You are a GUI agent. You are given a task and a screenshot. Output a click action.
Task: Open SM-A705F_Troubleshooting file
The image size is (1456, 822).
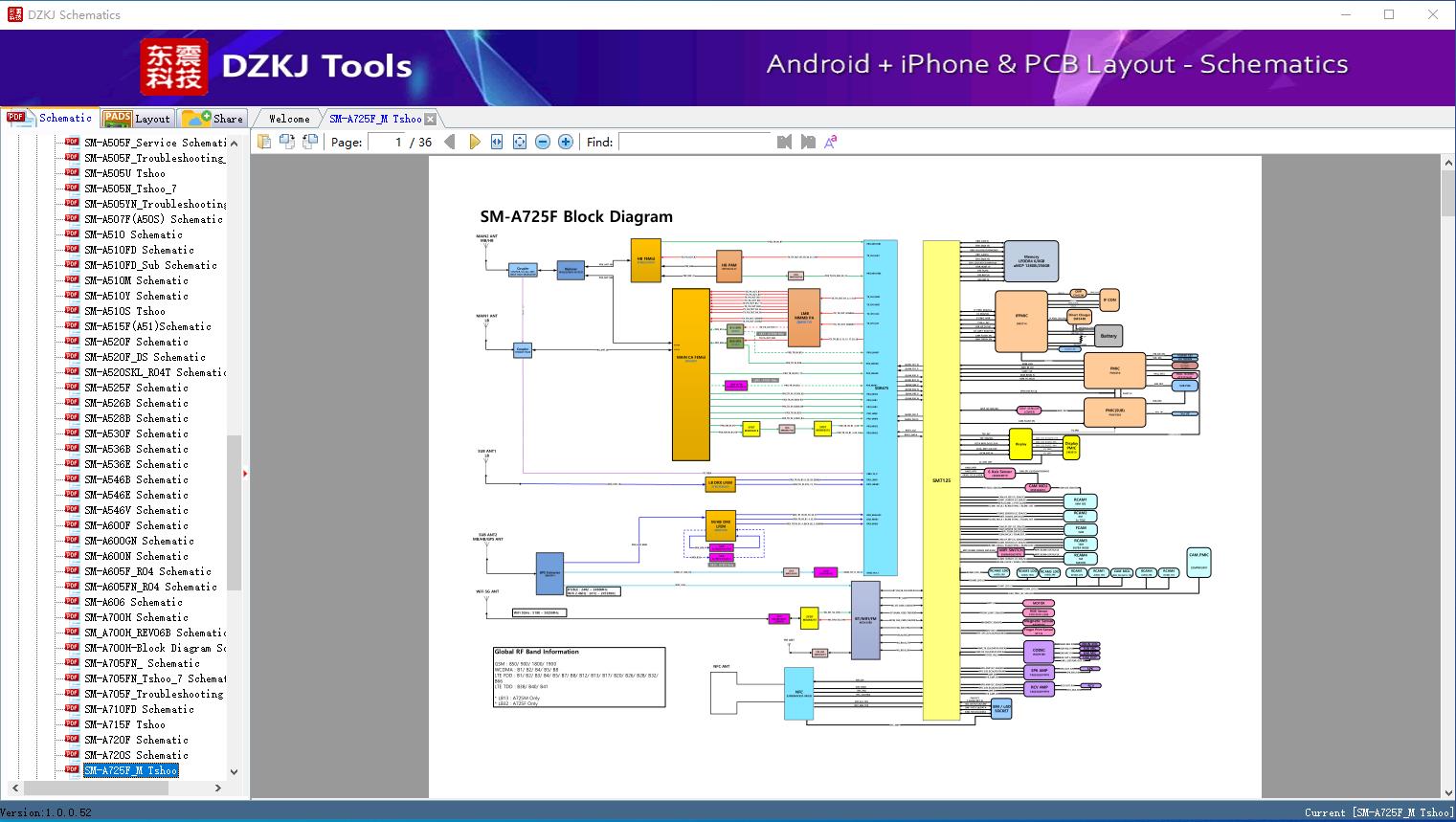[x=153, y=694]
